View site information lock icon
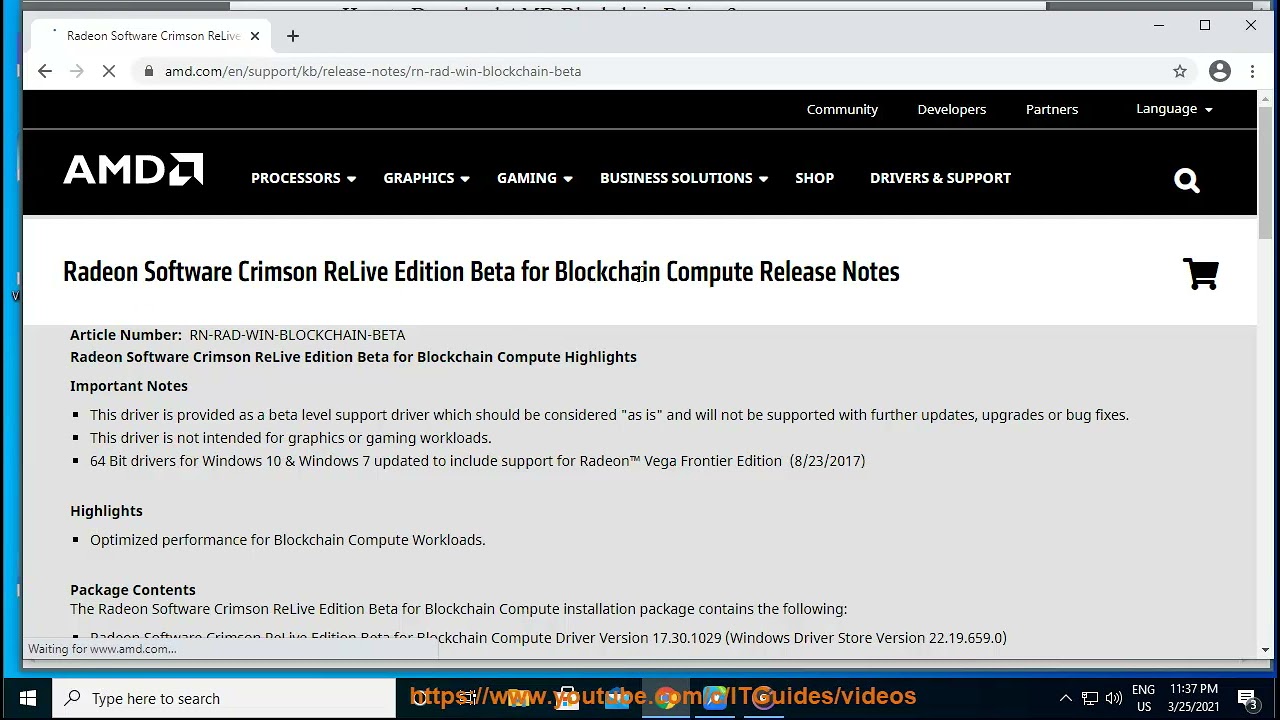This screenshot has height=720, width=1280. click(x=149, y=71)
